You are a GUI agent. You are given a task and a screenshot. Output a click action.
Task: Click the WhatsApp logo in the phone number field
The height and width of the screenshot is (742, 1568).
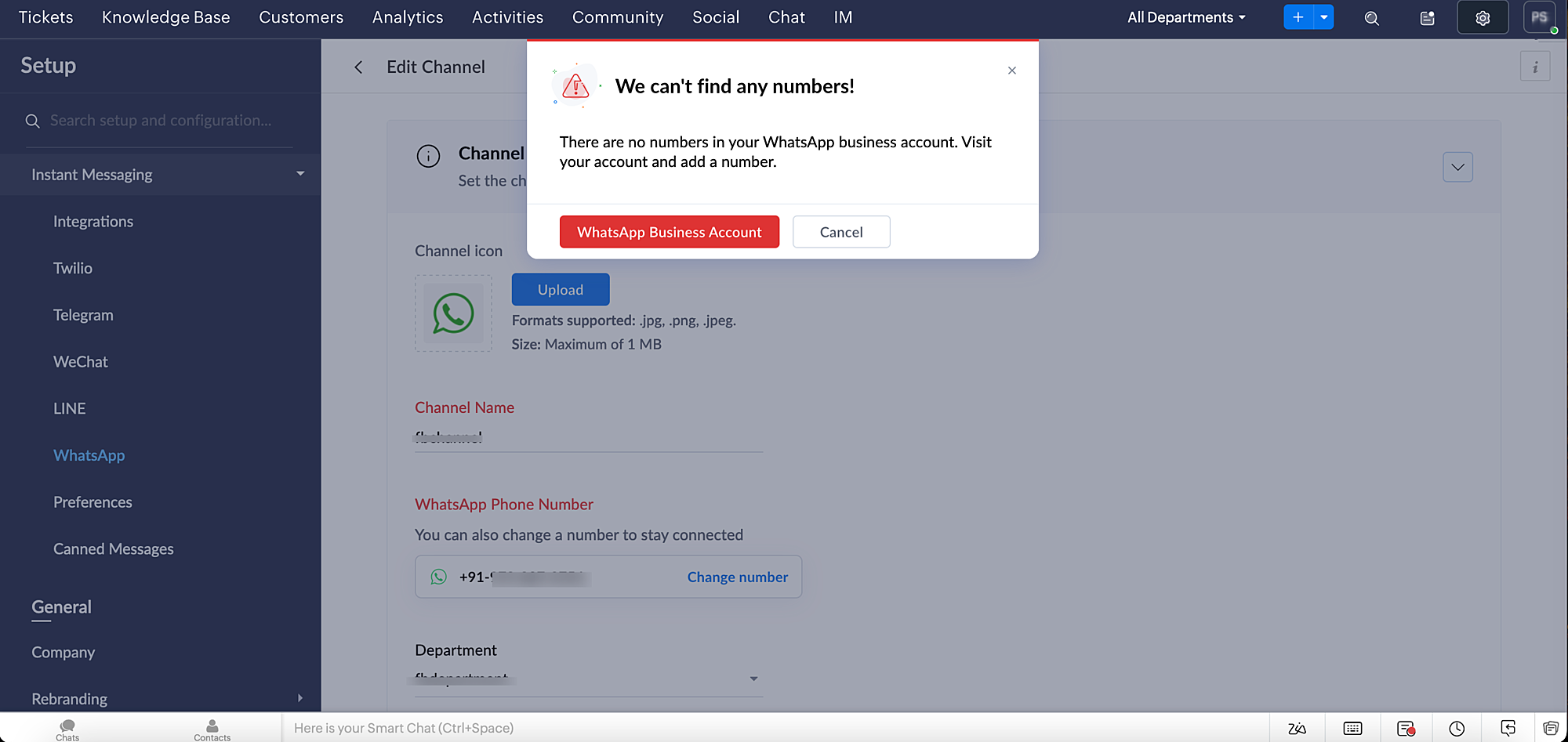click(438, 577)
